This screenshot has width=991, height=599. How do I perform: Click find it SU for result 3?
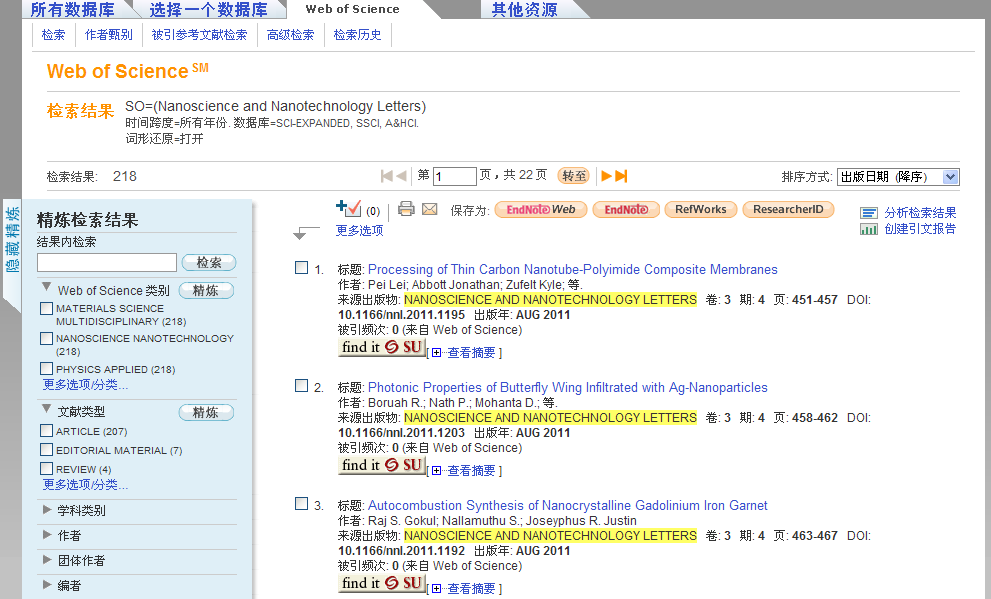click(x=382, y=584)
